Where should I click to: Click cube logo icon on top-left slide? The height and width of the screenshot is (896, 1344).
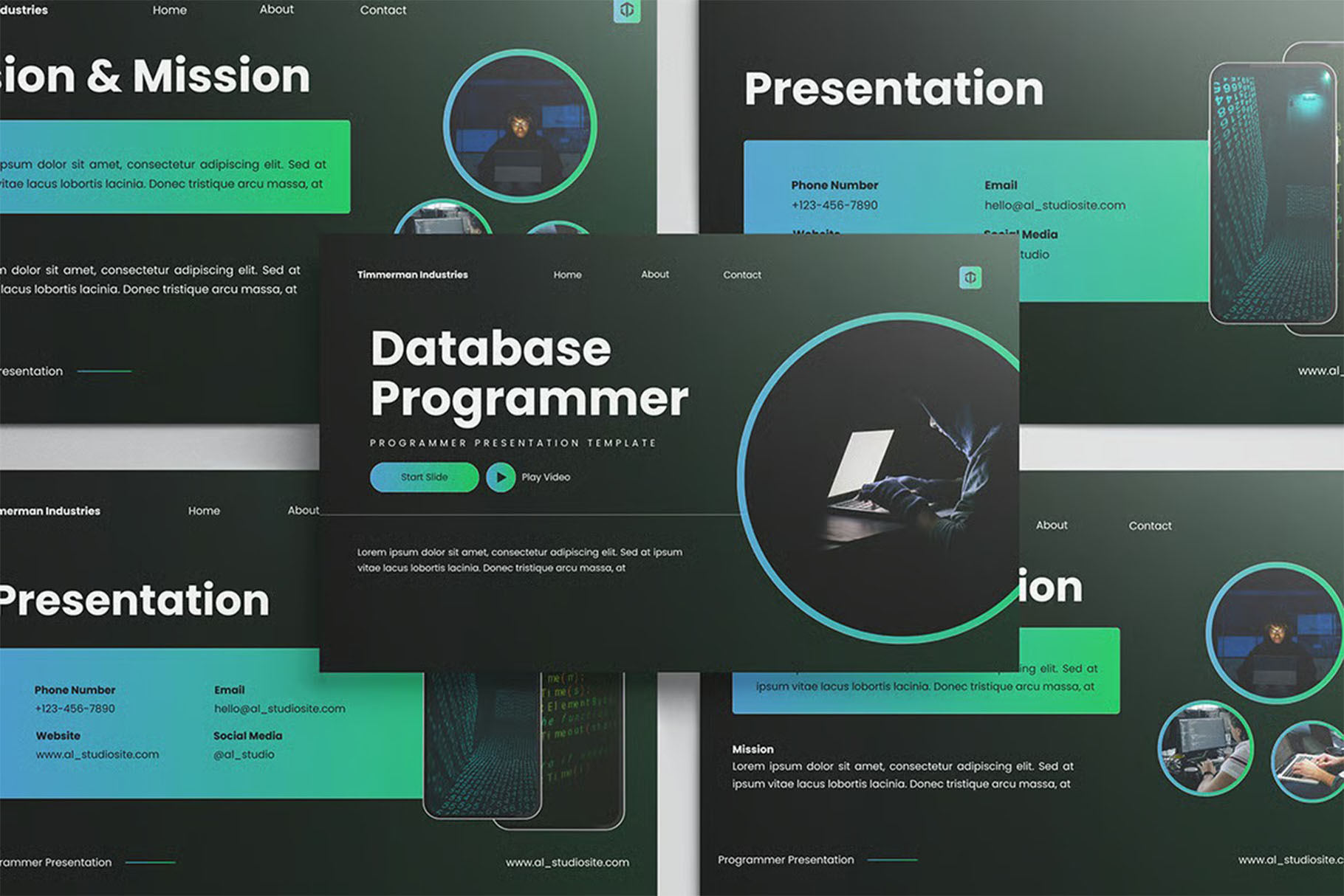[627, 10]
